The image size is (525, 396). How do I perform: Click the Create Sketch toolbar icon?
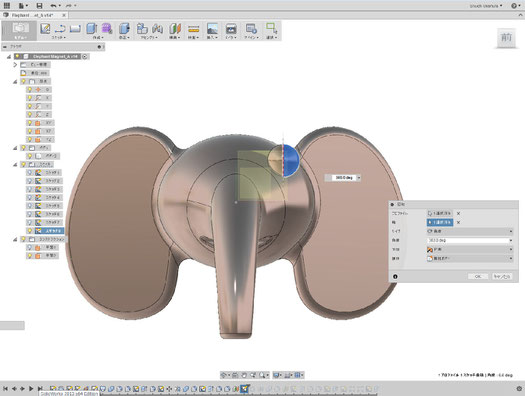click(x=45, y=28)
